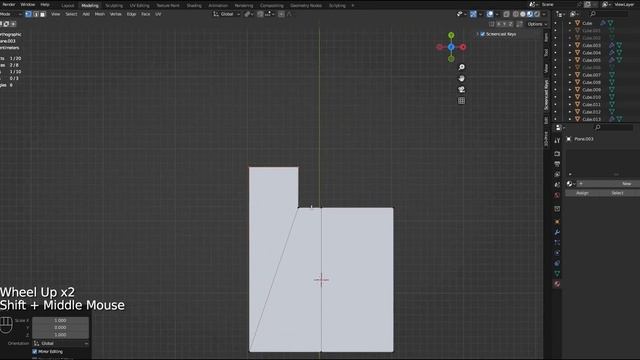Click the properties editor search field

[613, 128]
